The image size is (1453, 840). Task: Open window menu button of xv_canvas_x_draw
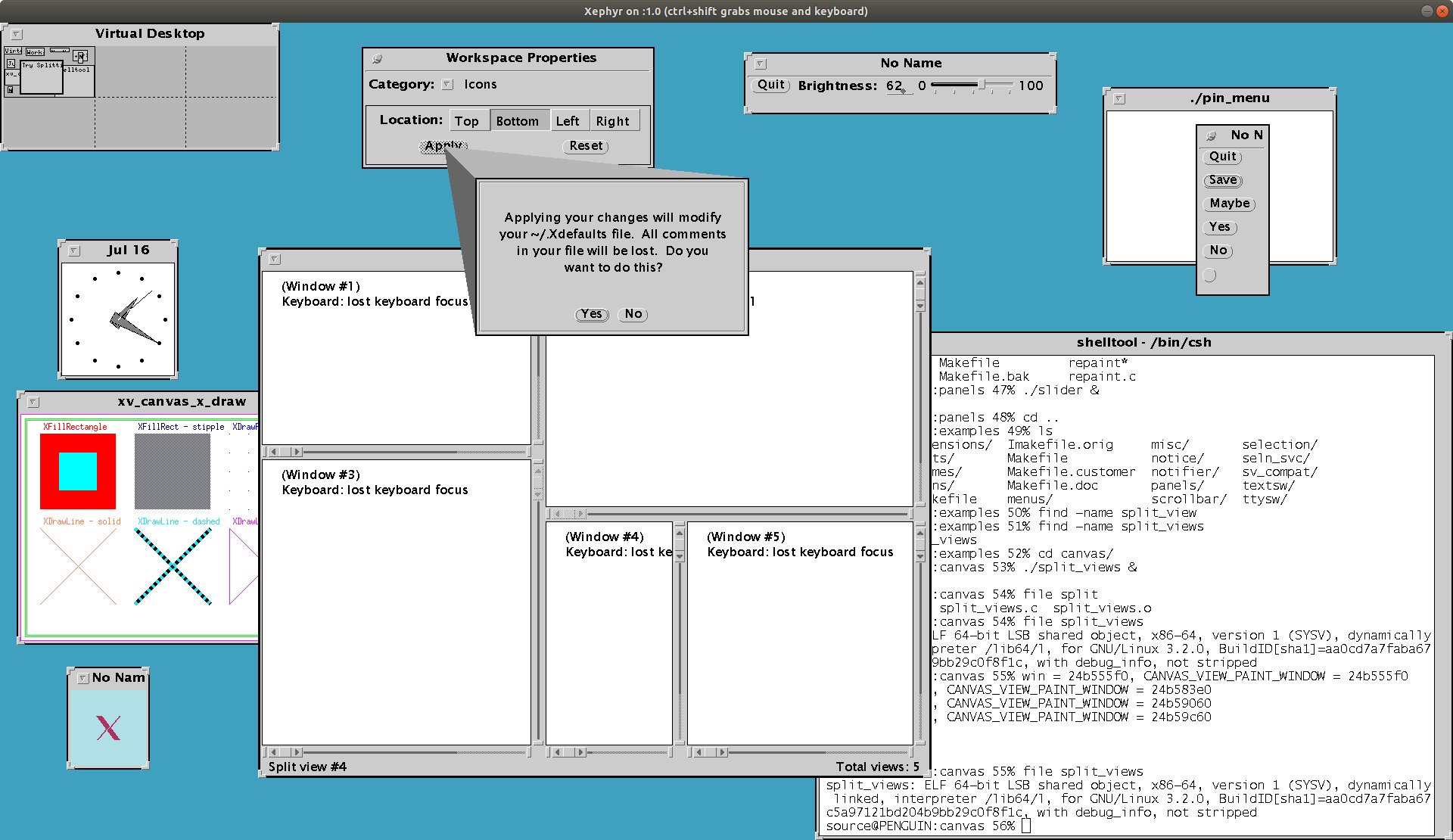point(33,402)
